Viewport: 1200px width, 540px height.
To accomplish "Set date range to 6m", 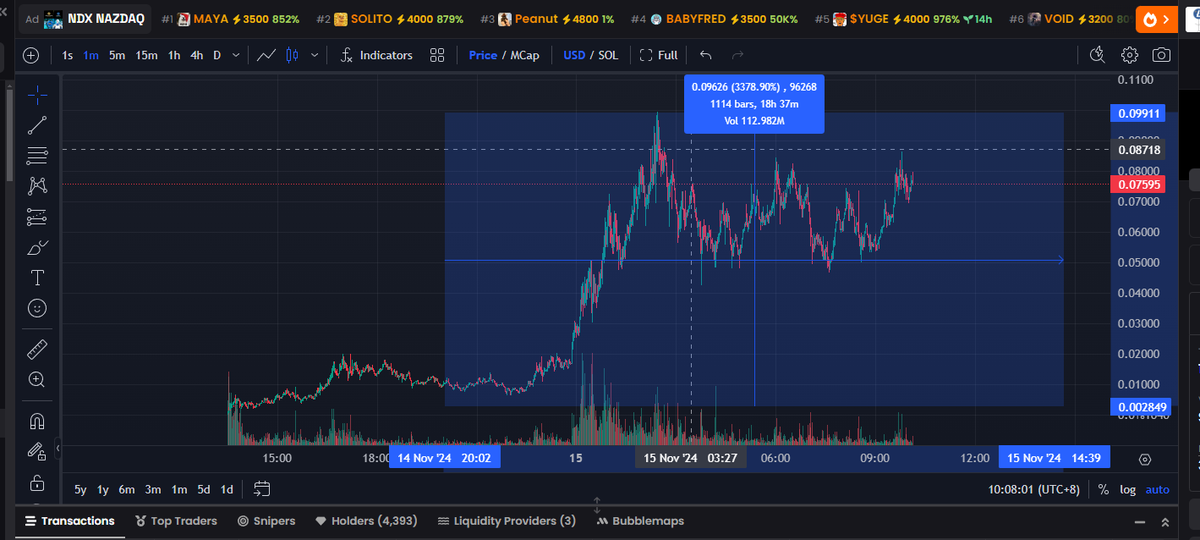I will click(127, 490).
